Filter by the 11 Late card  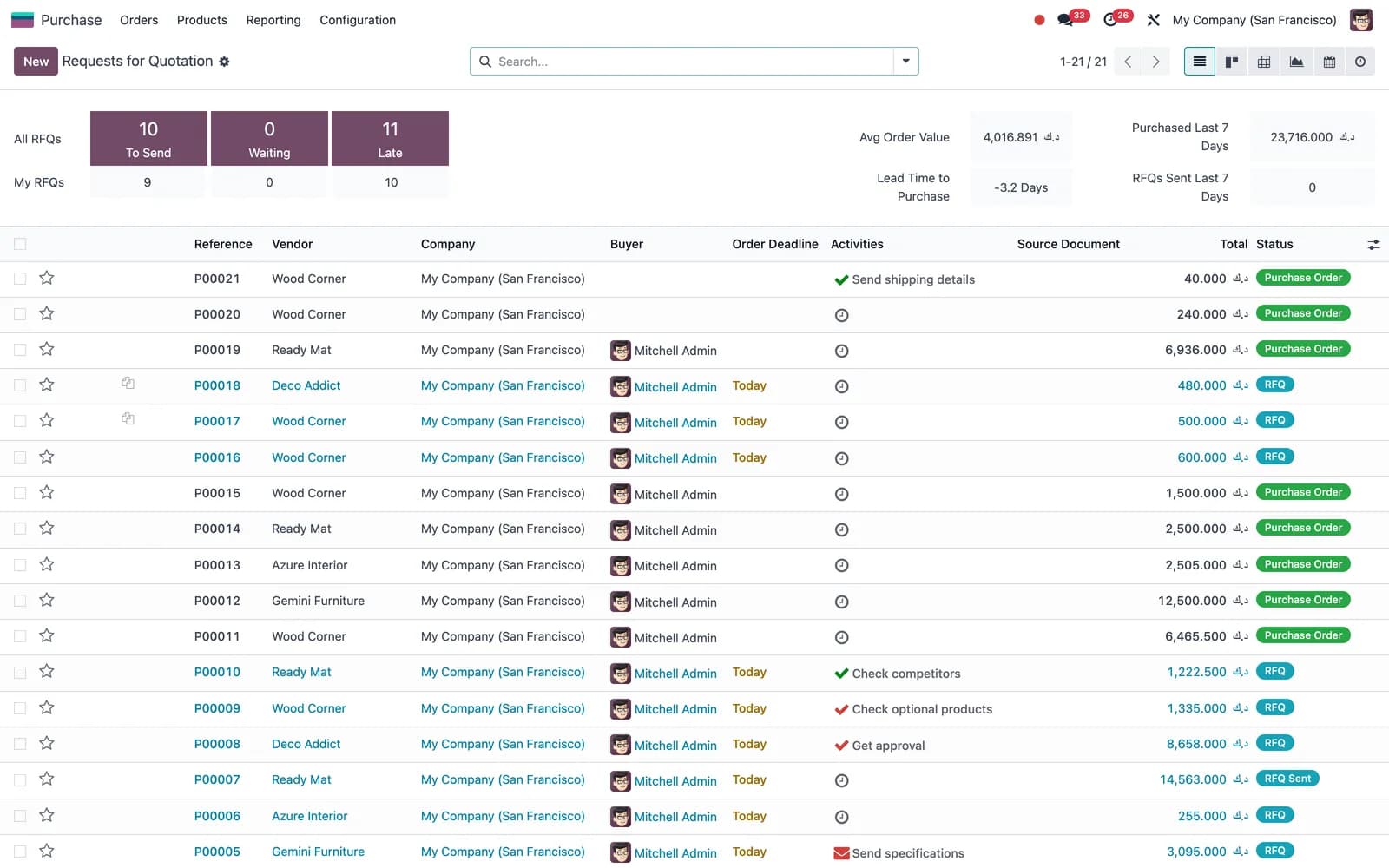coord(390,138)
